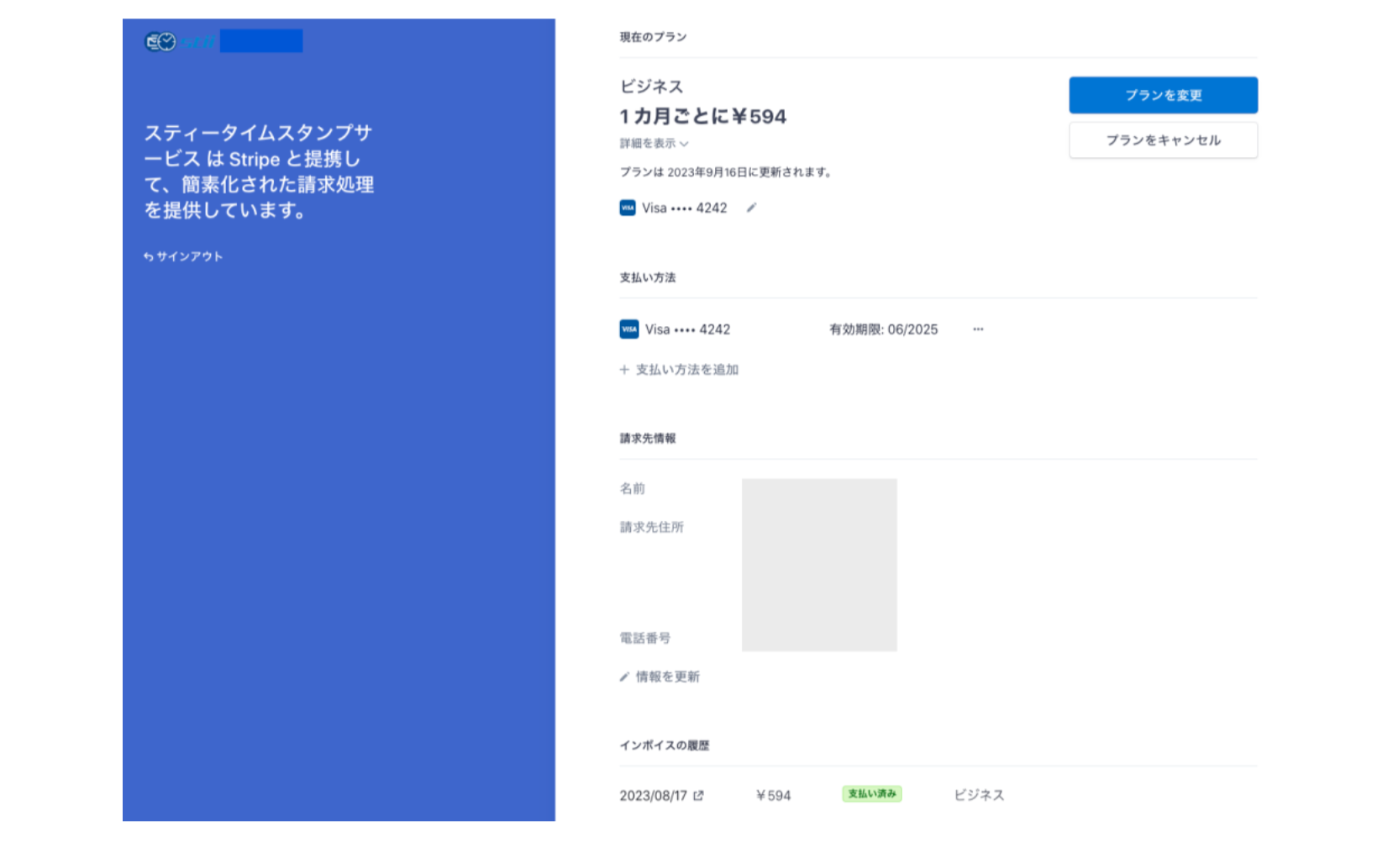Screen dimensions: 1393x868
Task: Click the gray redacted billing information box
Action: point(818,565)
